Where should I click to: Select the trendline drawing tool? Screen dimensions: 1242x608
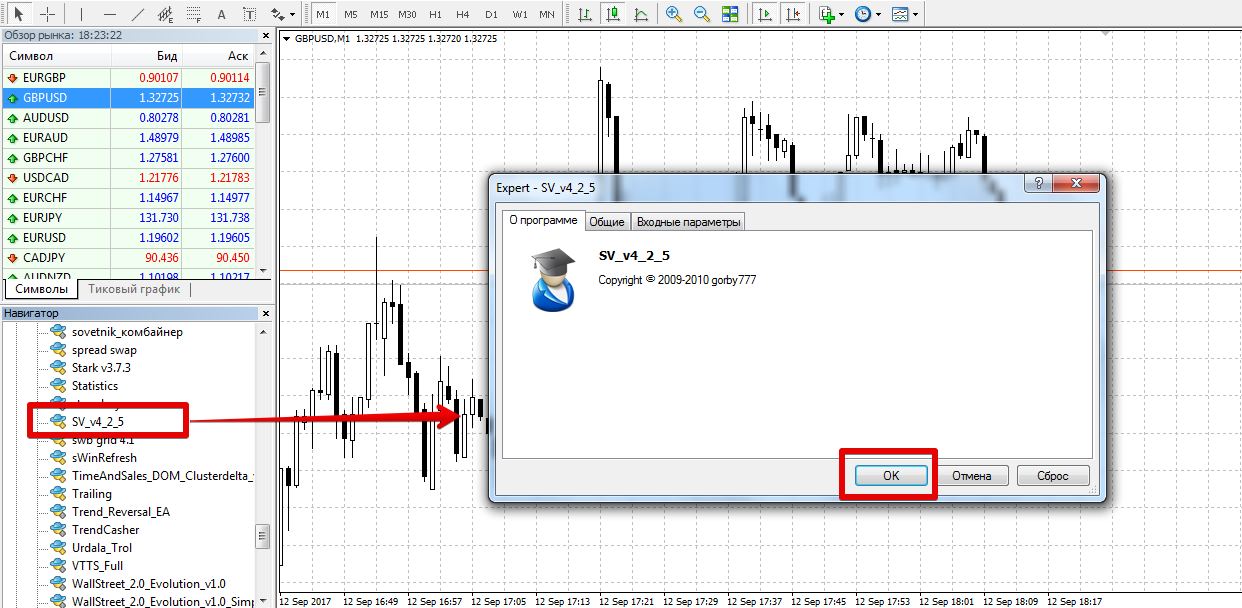pos(138,15)
